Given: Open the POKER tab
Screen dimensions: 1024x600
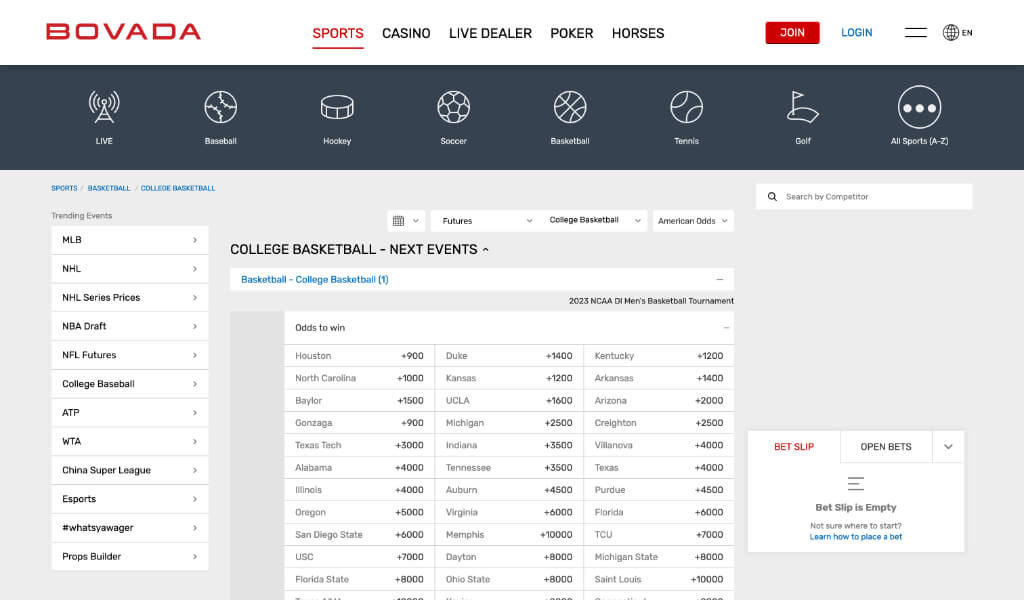Looking at the screenshot, I should [571, 33].
